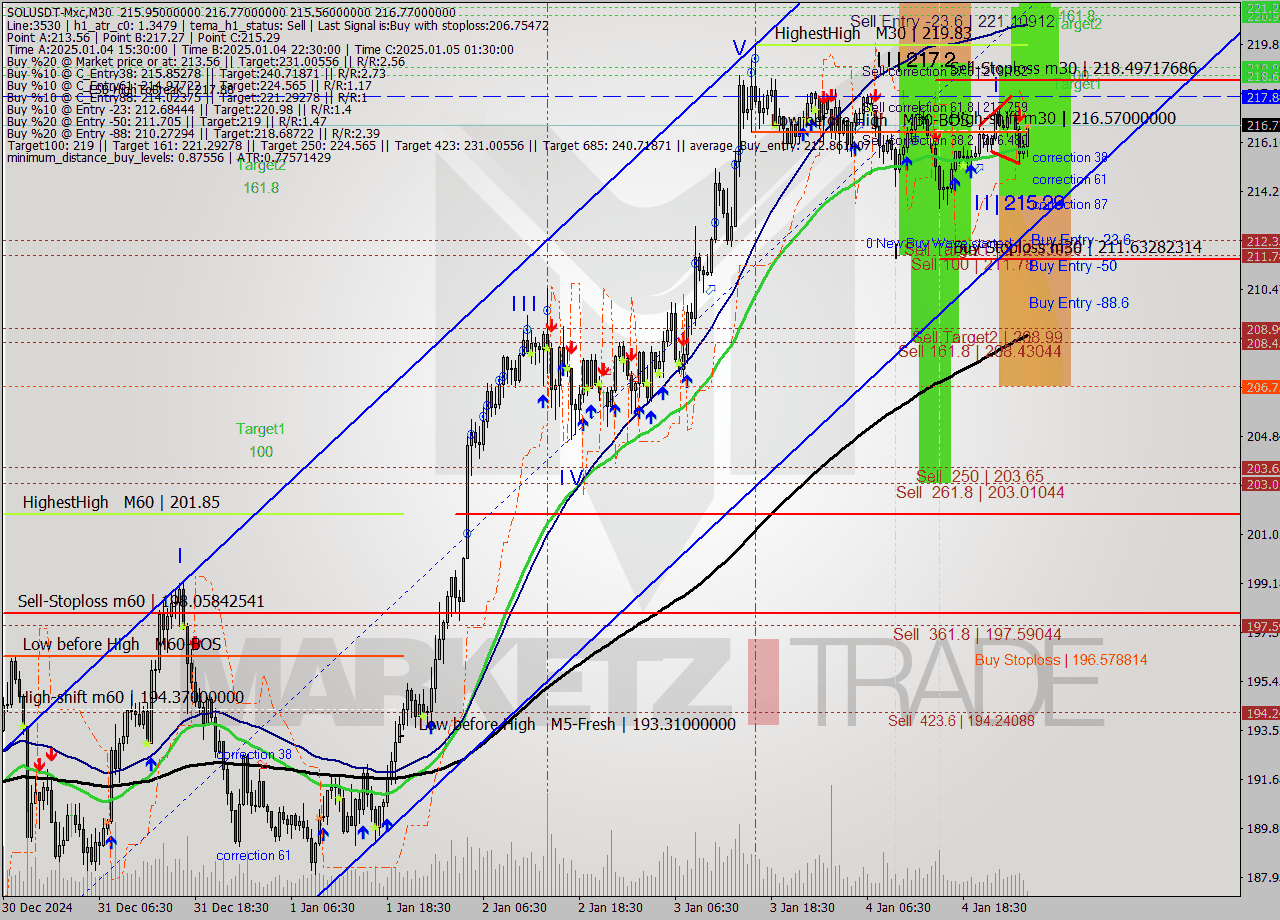Select the 'I I | 215.29' wave label
Screen dimensions: 1280x920
pyautogui.click(x=1020, y=203)
